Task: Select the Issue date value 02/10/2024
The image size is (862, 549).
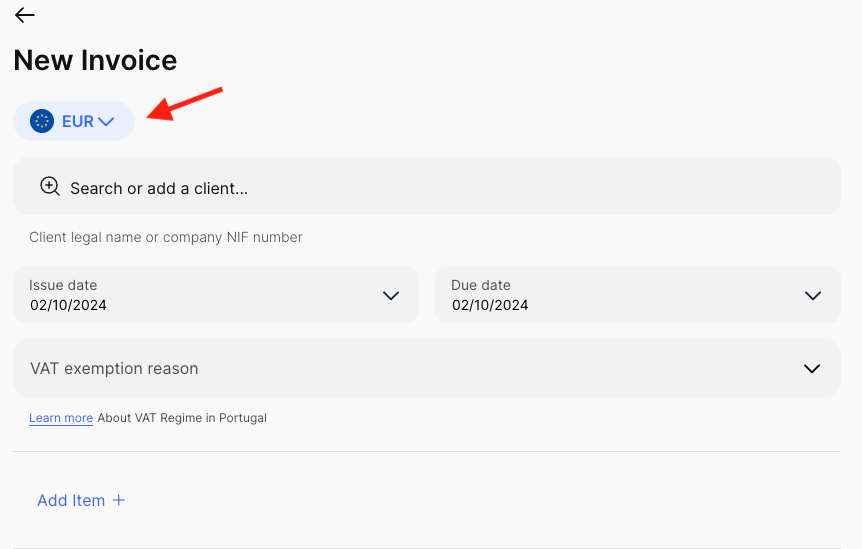Action: tap(68, 305)
